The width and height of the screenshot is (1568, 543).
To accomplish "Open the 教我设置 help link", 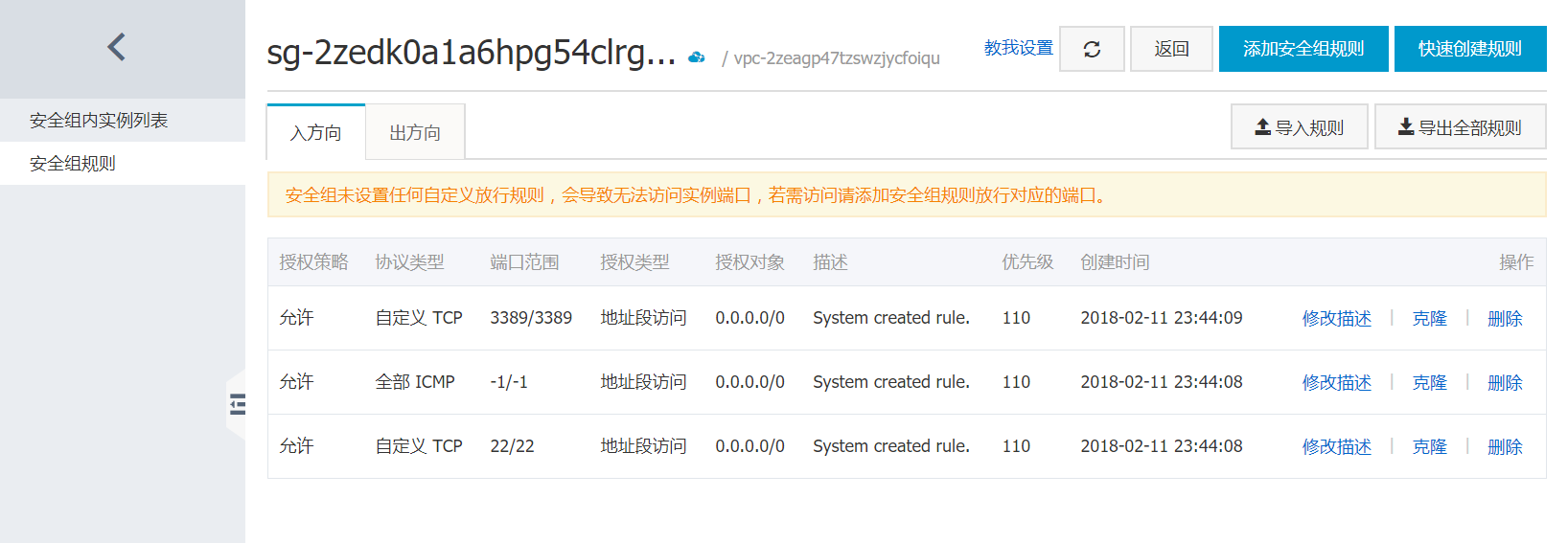I will point(1018,48).
